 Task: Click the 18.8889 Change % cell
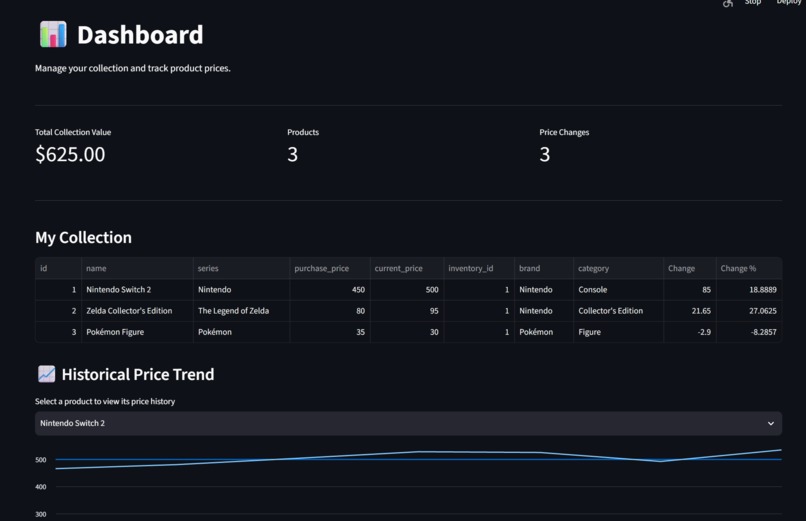pyautogui.click(x=748, y=290)
